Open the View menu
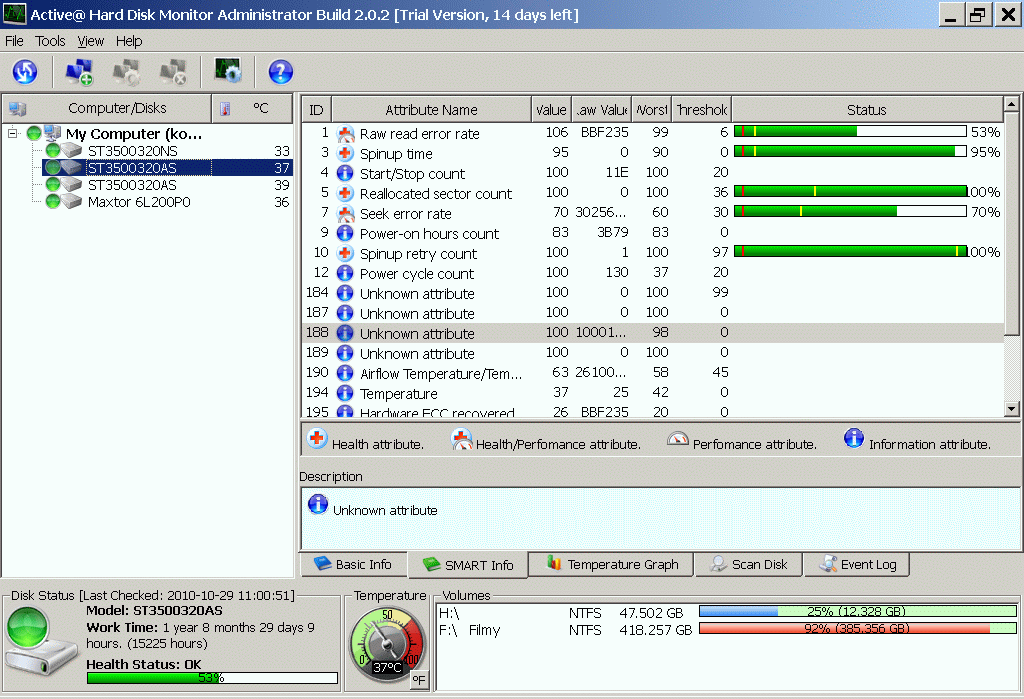The image size is (1024, 699). [90, 41]
